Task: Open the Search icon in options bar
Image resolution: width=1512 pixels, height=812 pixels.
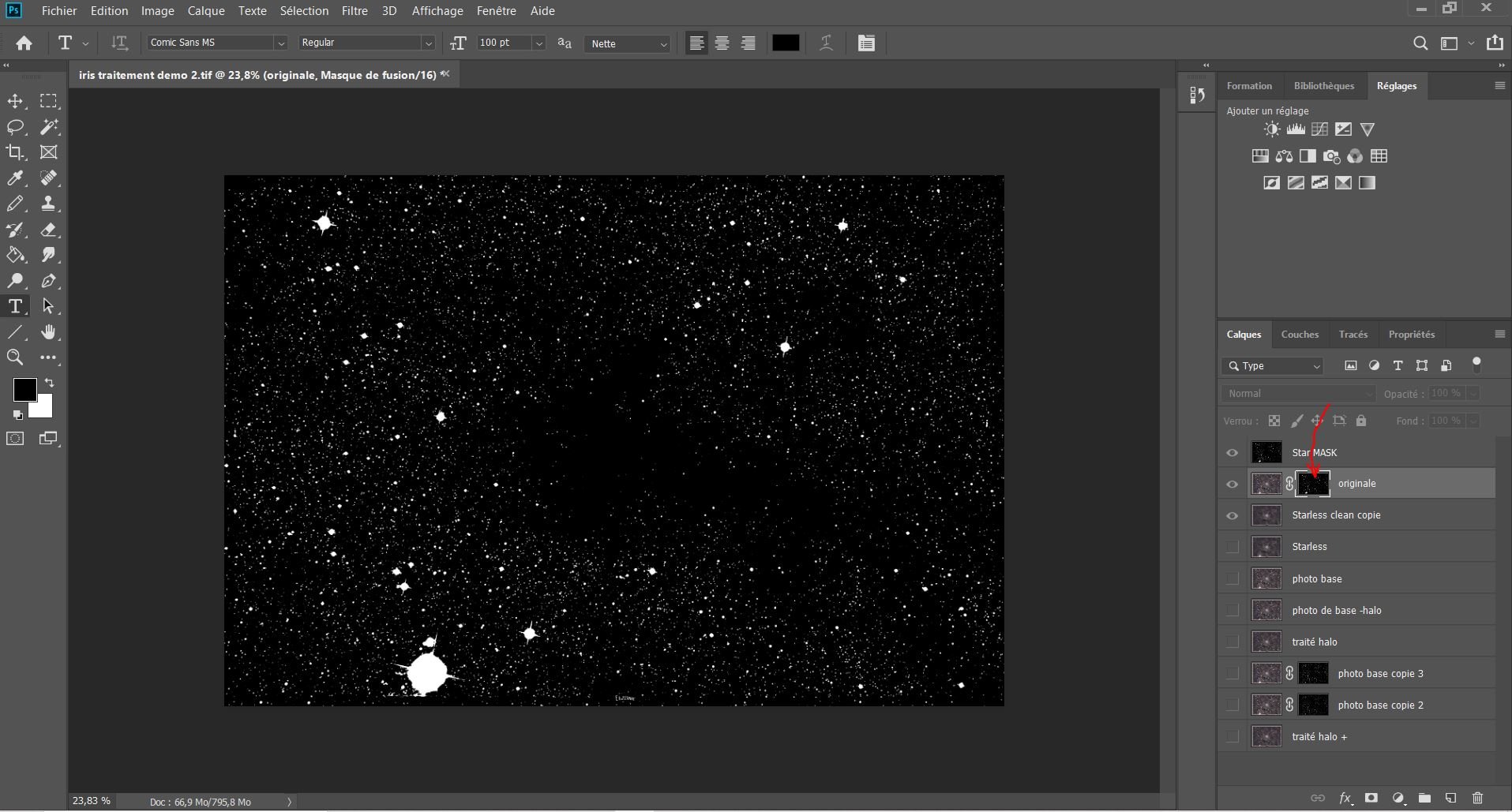Action: pos(1420,43)
